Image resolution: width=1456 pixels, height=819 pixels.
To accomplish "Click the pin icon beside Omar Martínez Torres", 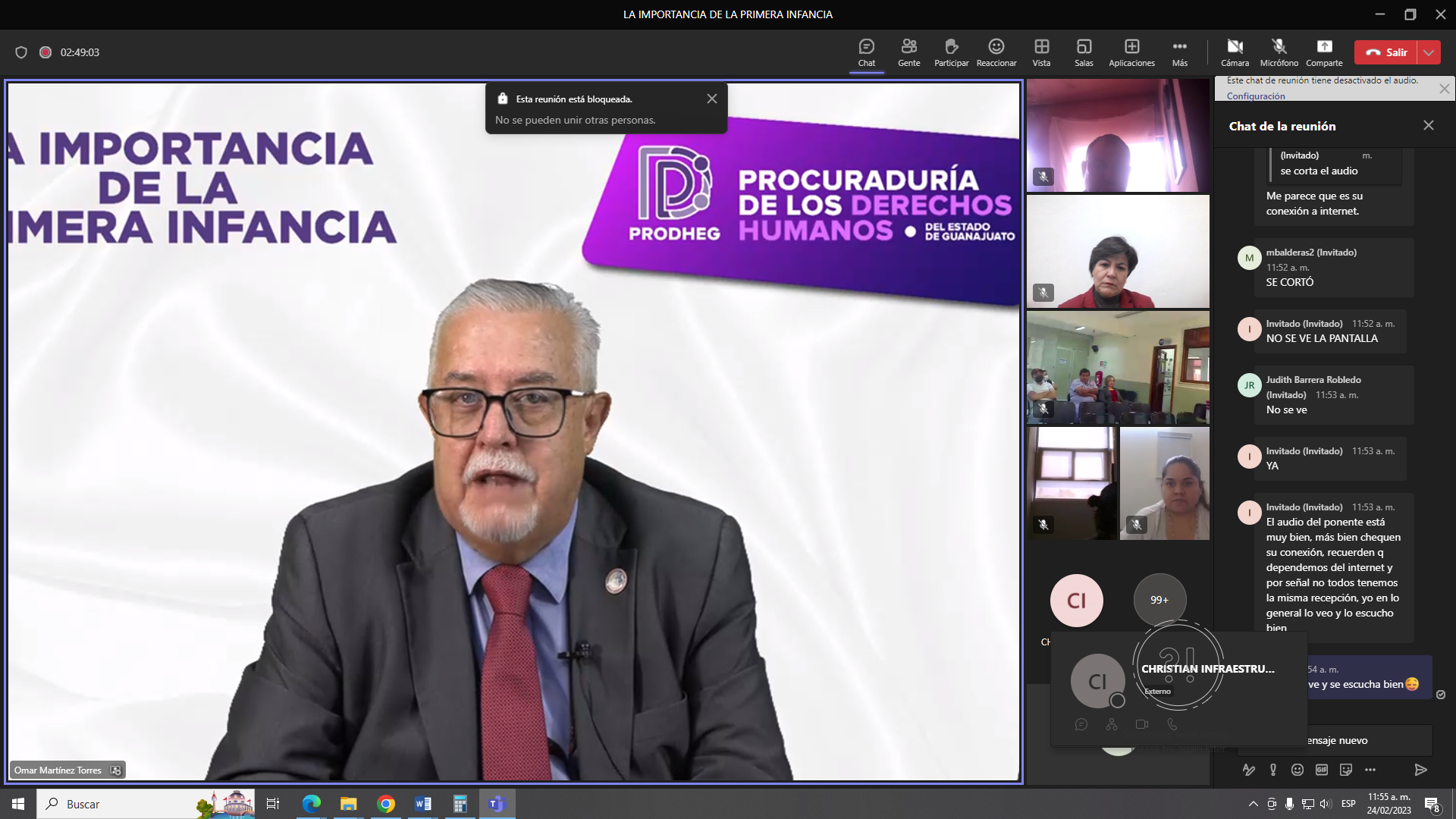I will coord(115,770).
